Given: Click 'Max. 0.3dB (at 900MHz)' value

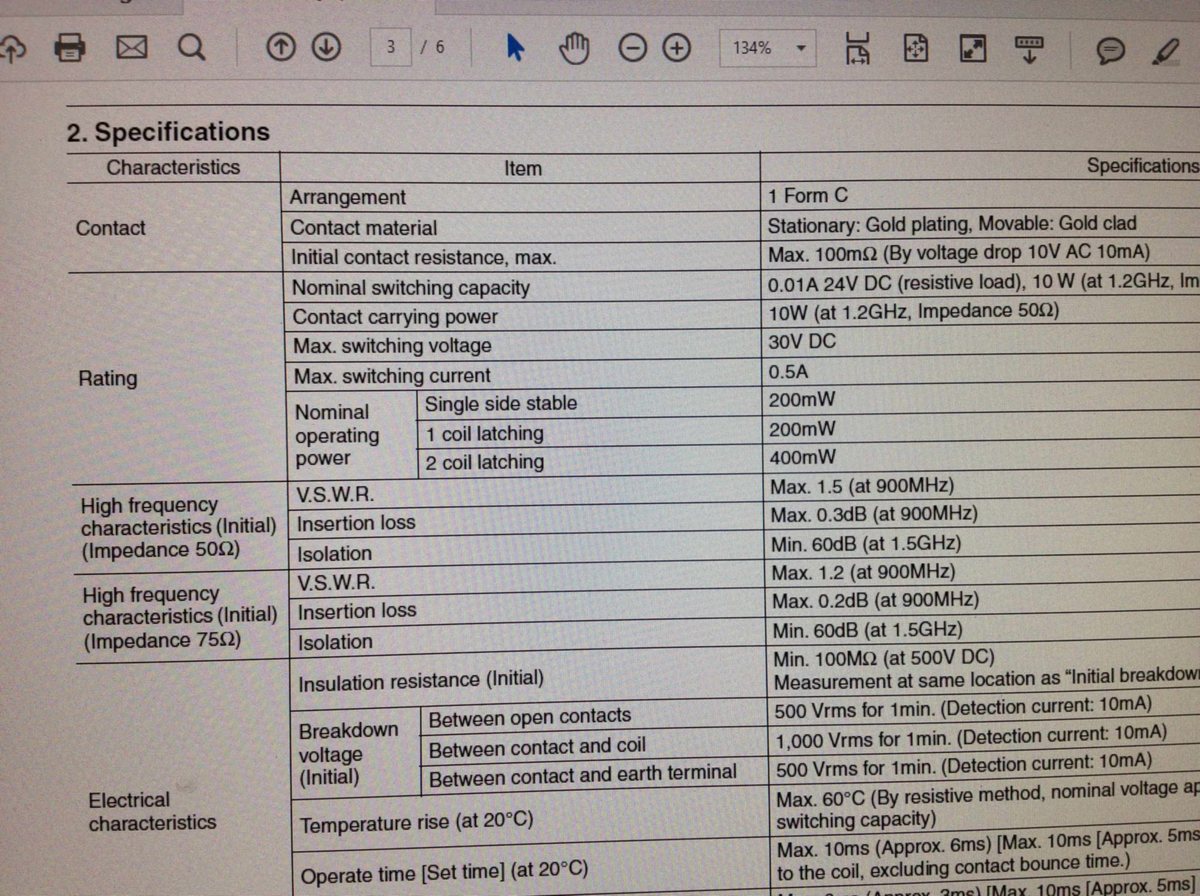Looking at the screenshot, I should pos(873,514).
